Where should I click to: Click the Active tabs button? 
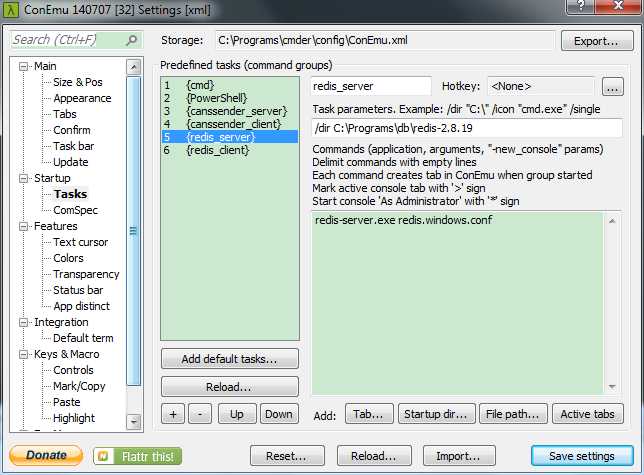[x=588, y=414]
